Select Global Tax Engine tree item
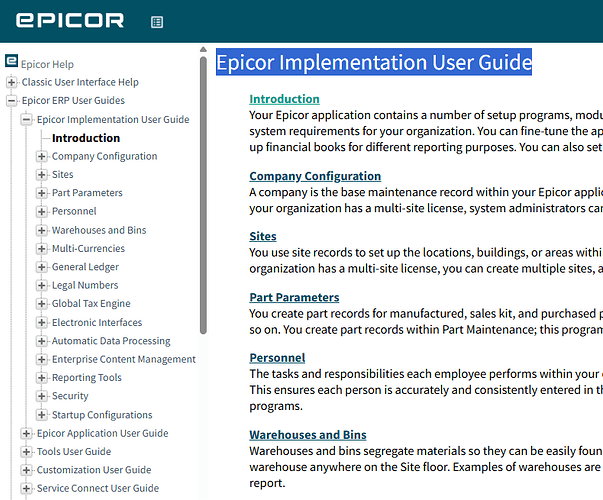The height and width of the screenshot is (500, 603). pyautogui.click(x=91, y=303)
